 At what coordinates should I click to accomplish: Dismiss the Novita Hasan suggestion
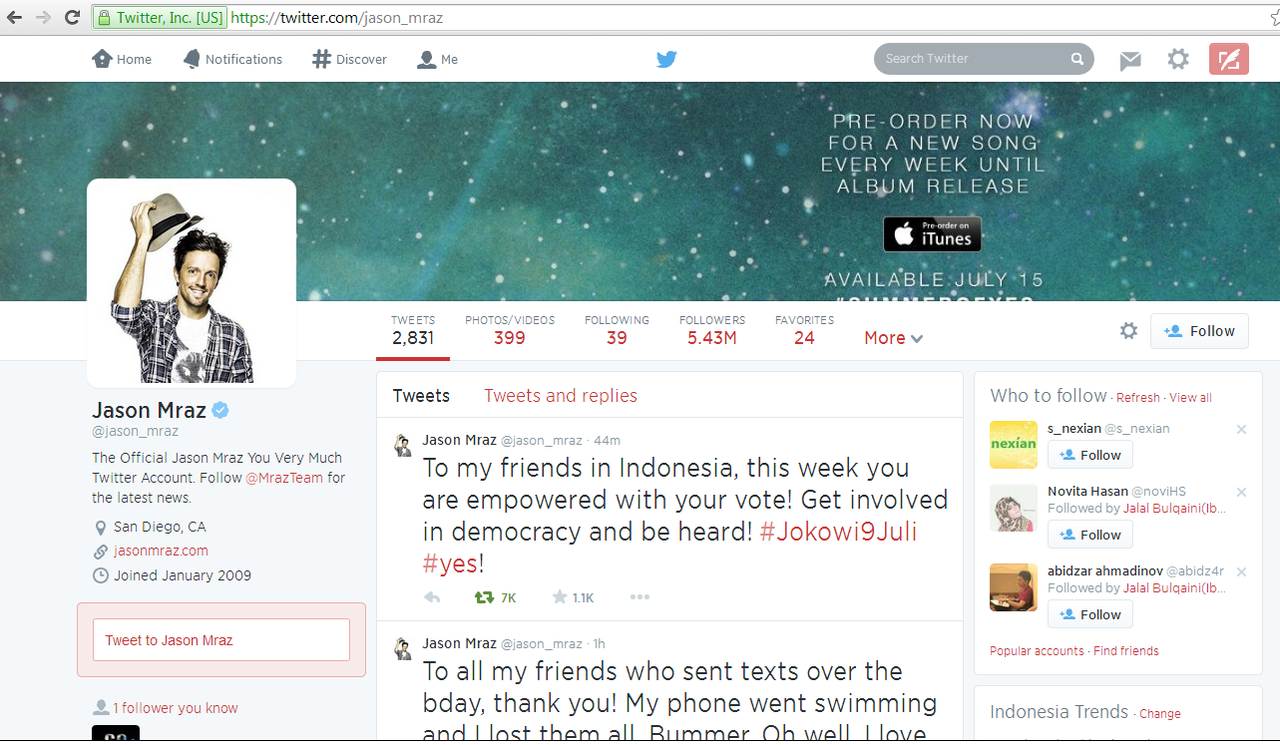[1241, 492]
